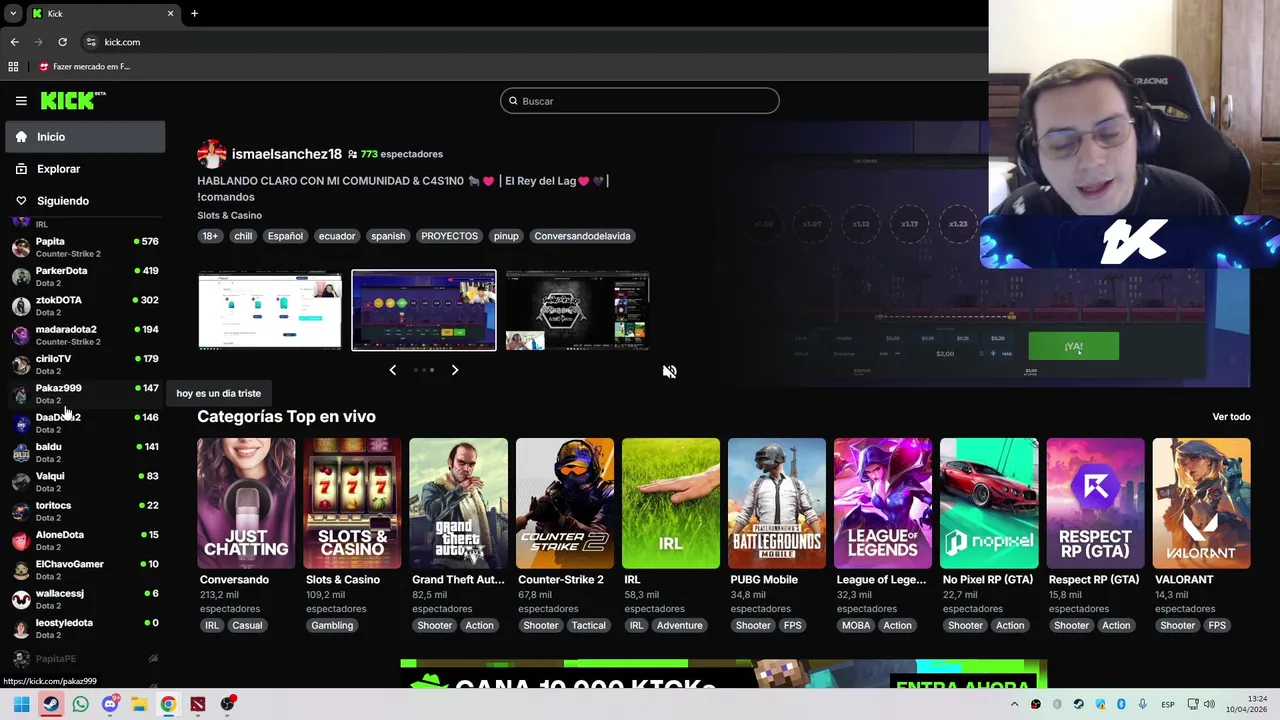Open Explorar in the sidebar
Screen dimensions: 1280x720
coord(85,169)
